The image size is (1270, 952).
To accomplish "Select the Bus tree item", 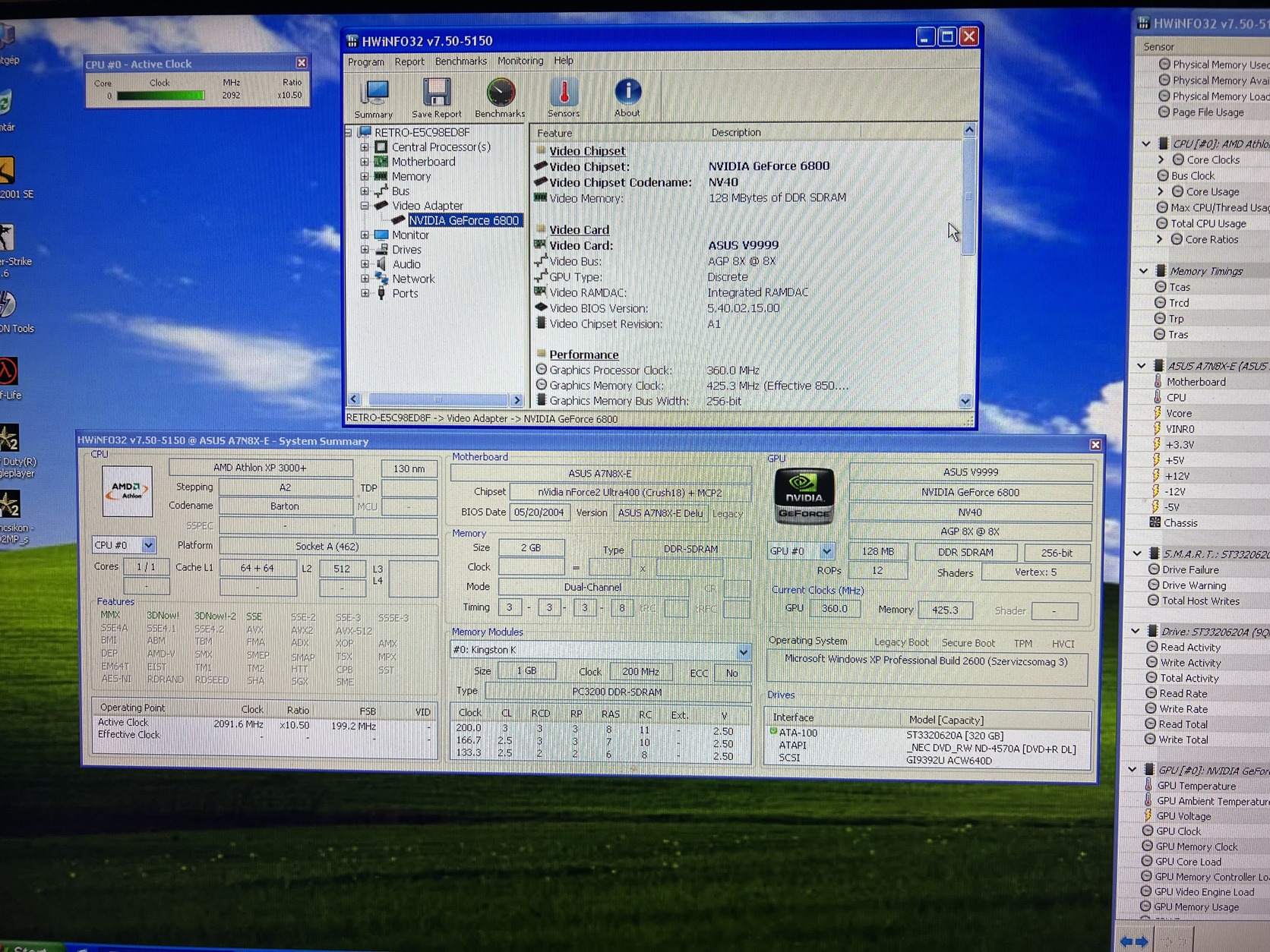I will point(400,191).
